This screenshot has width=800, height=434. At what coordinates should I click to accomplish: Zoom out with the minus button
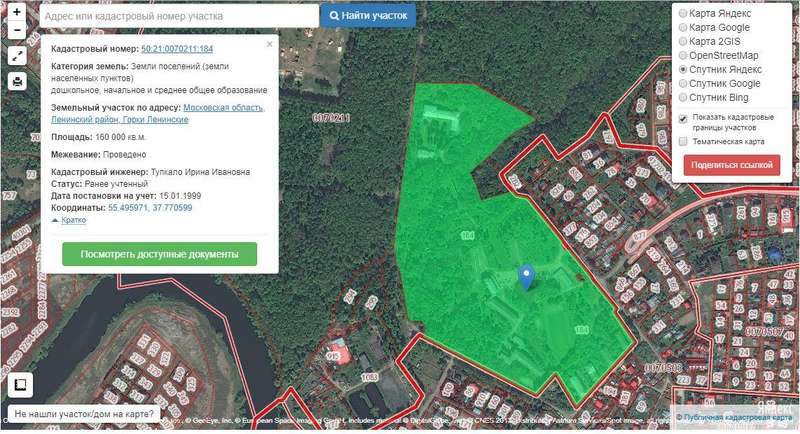coord(17,30)
